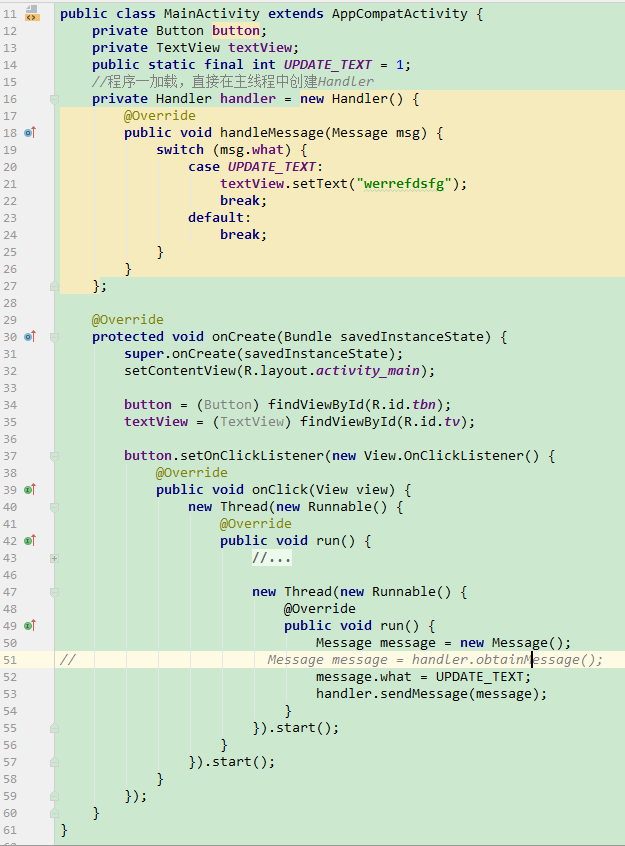Click the related XML file icon beside line 11
The width and height of the screenshot is (625, 846).
(32, 13)
